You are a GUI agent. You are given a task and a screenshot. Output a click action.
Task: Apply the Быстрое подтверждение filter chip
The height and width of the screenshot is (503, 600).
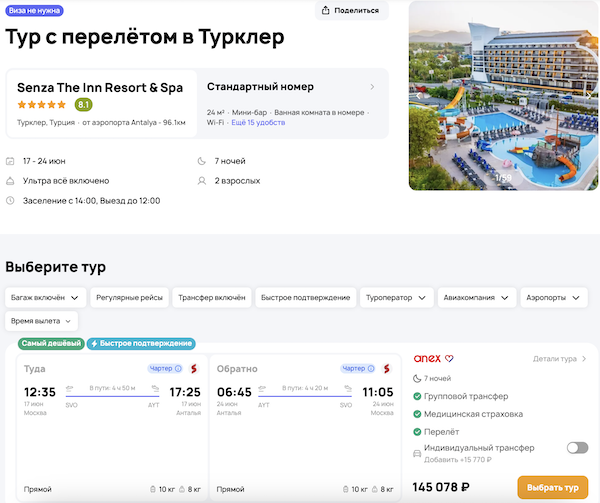click(x=305, y=297)
